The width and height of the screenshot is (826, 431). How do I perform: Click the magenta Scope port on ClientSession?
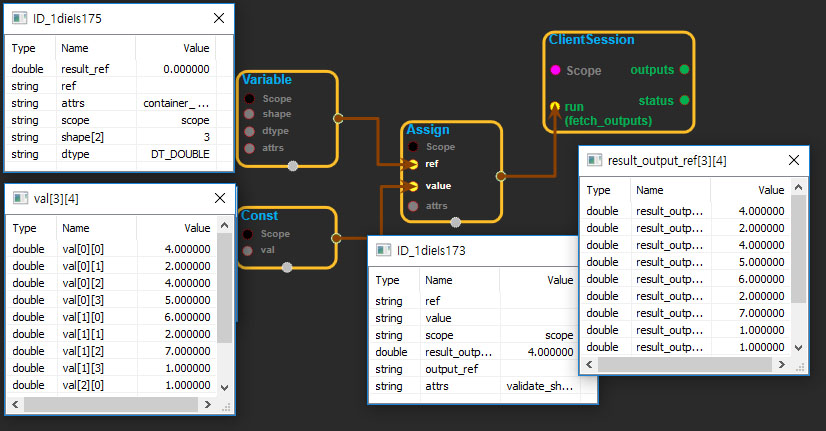tap(555, 71)
